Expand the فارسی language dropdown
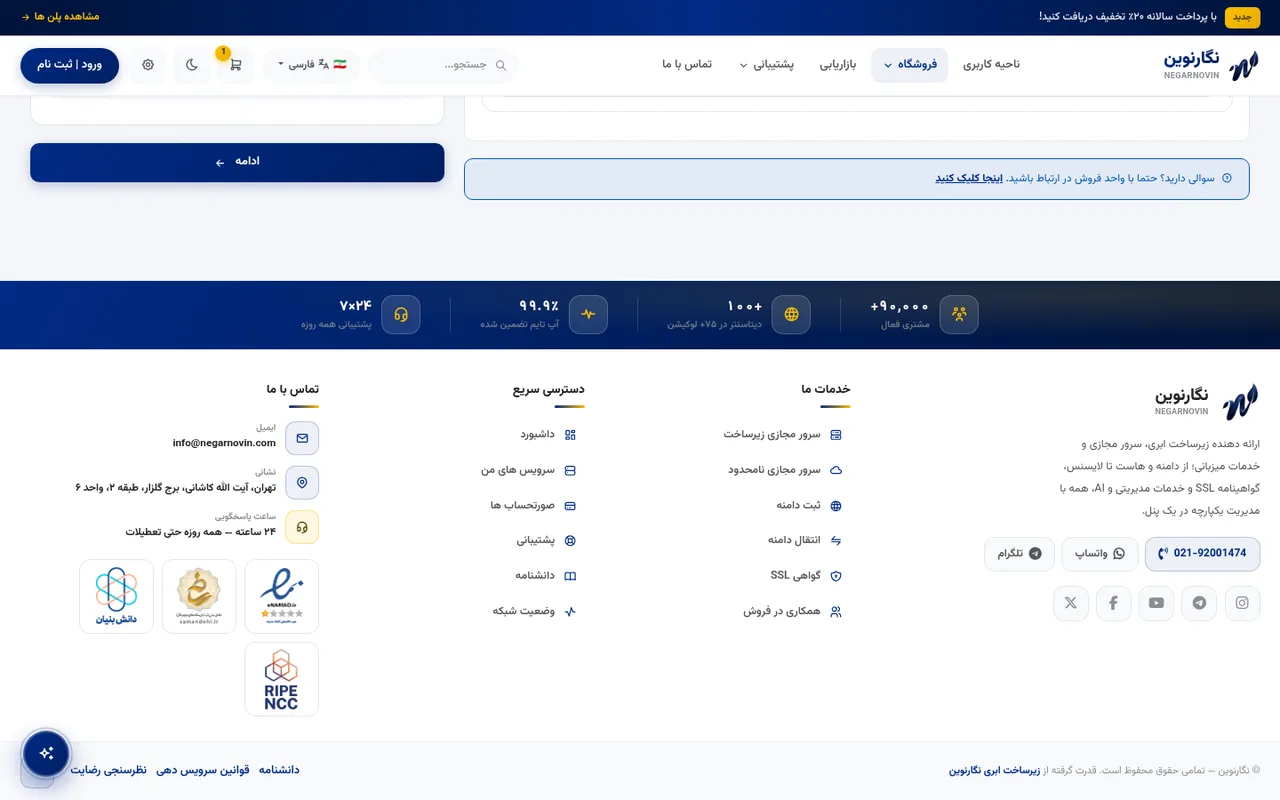 311,65
